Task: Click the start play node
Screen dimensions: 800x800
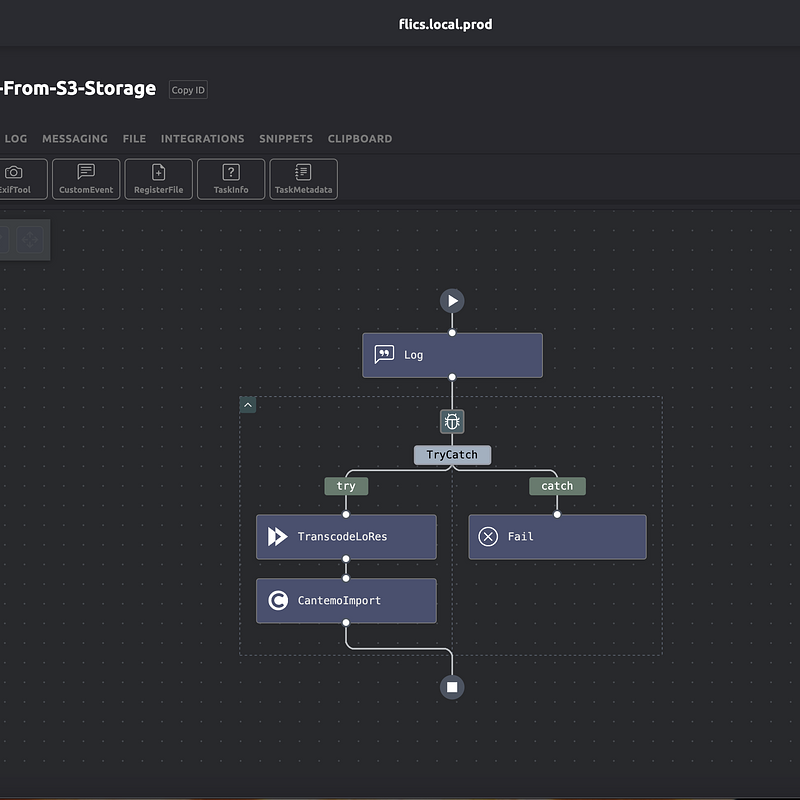Action: click(x=452, y=301)
